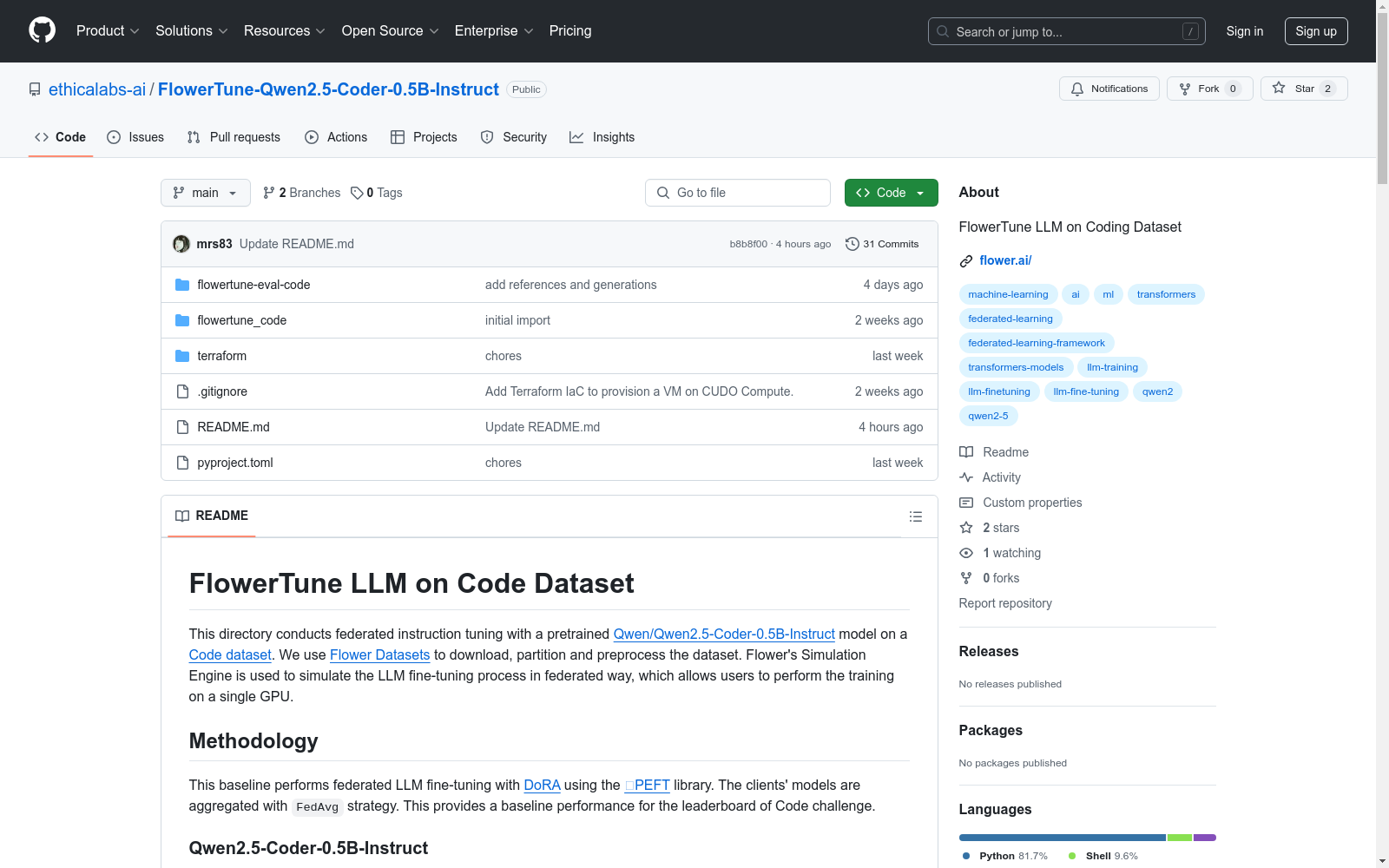Click the .gitignore file icon

point(182,391)
